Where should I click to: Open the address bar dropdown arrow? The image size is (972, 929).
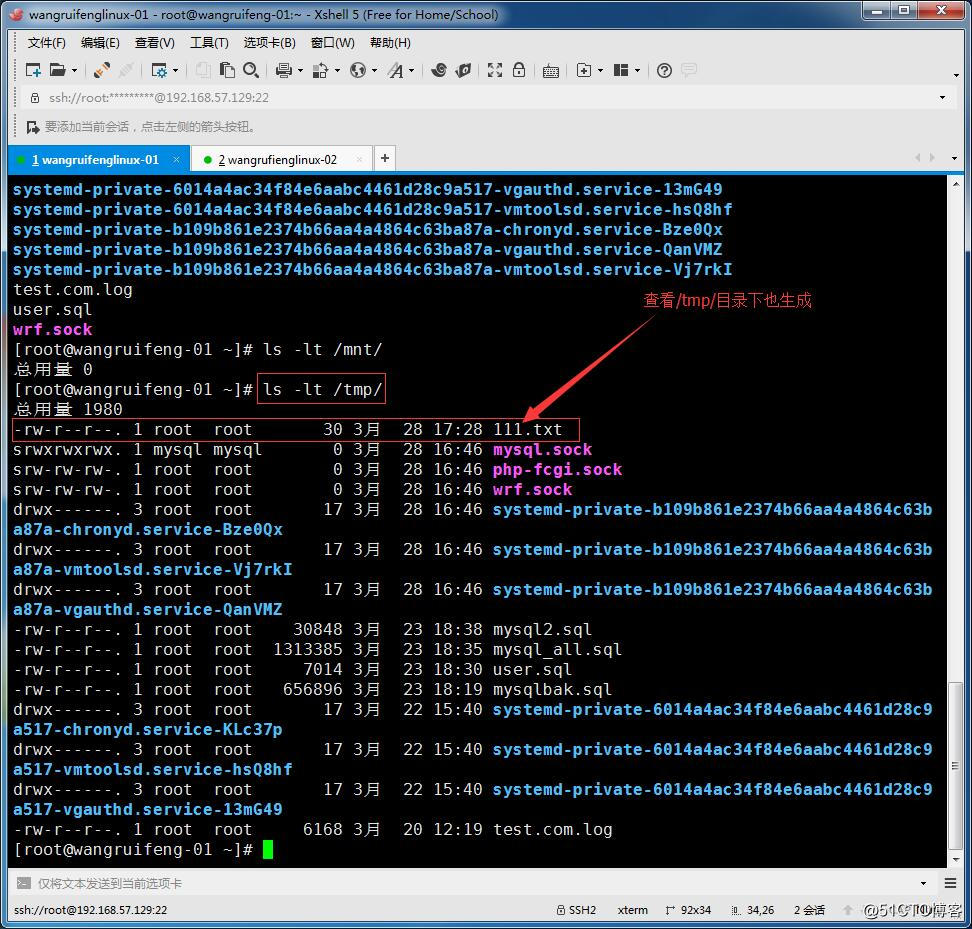point(942,98)
